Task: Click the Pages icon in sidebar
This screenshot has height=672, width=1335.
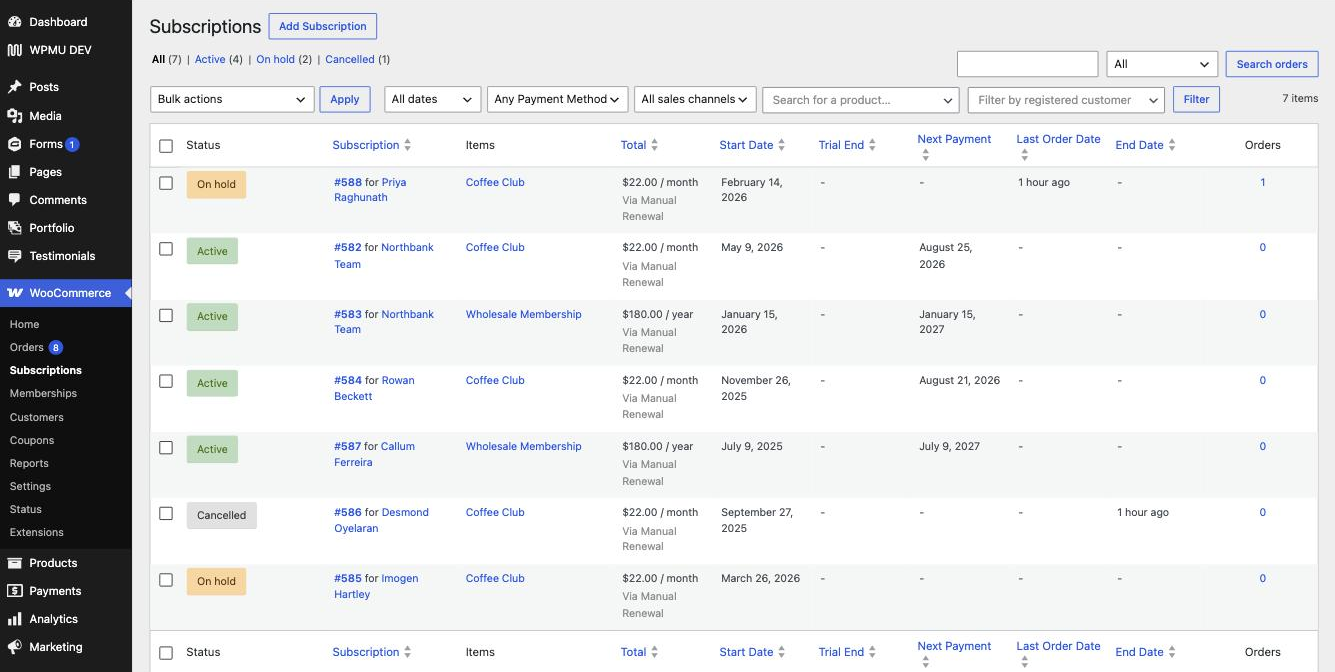Action: [15, 172]
